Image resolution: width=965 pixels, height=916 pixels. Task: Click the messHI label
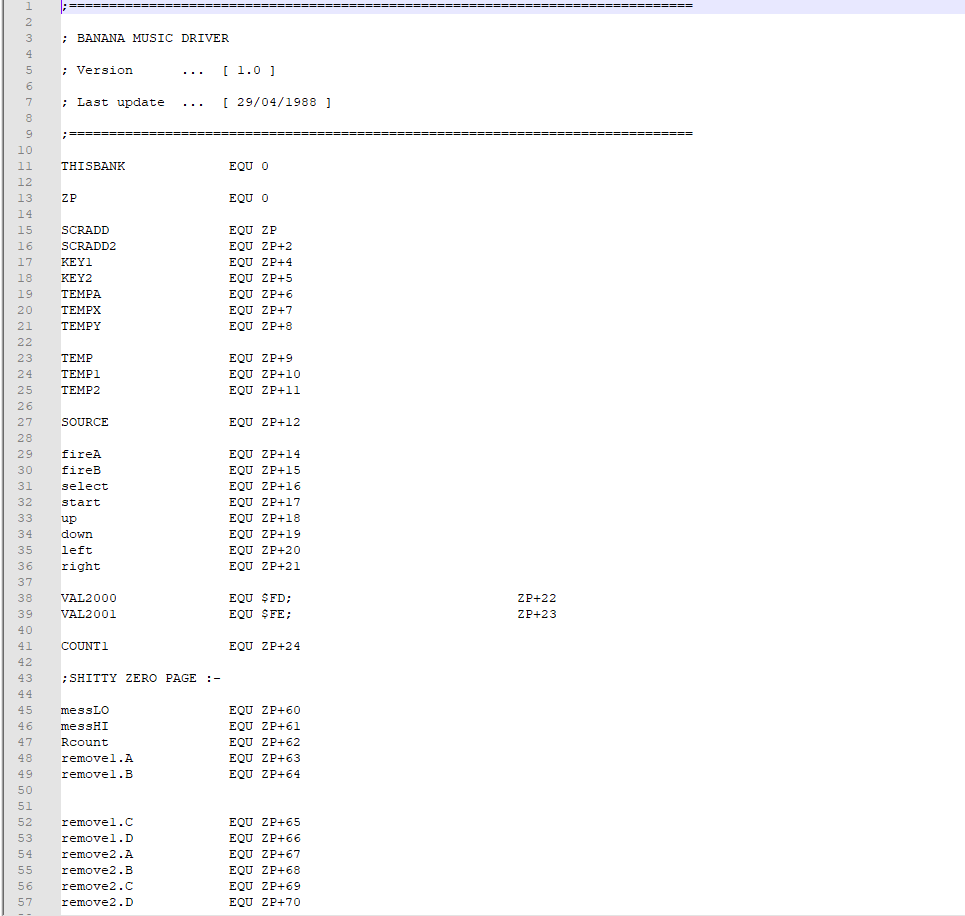(85, 726)
